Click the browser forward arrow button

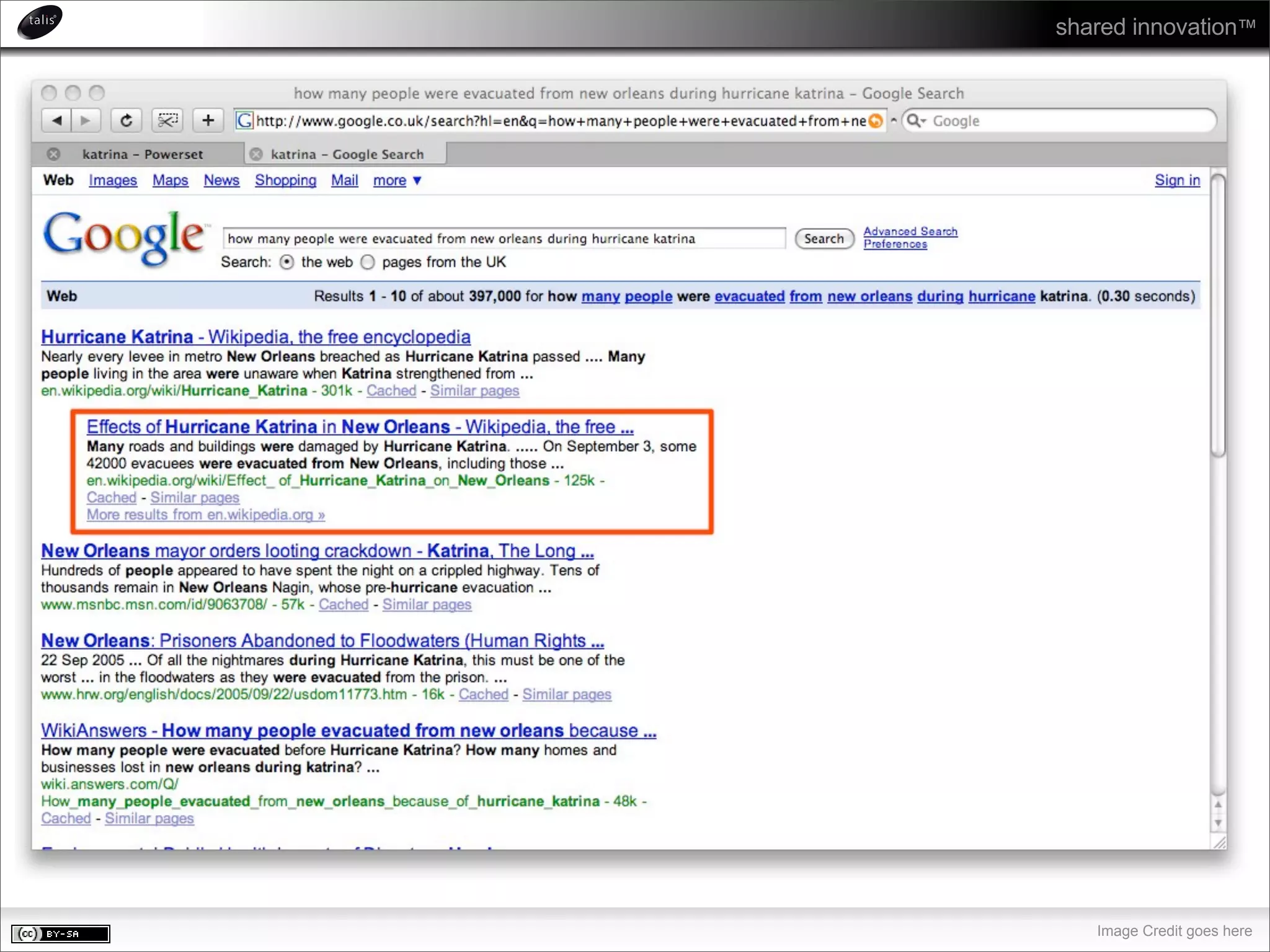coord(86,120)
